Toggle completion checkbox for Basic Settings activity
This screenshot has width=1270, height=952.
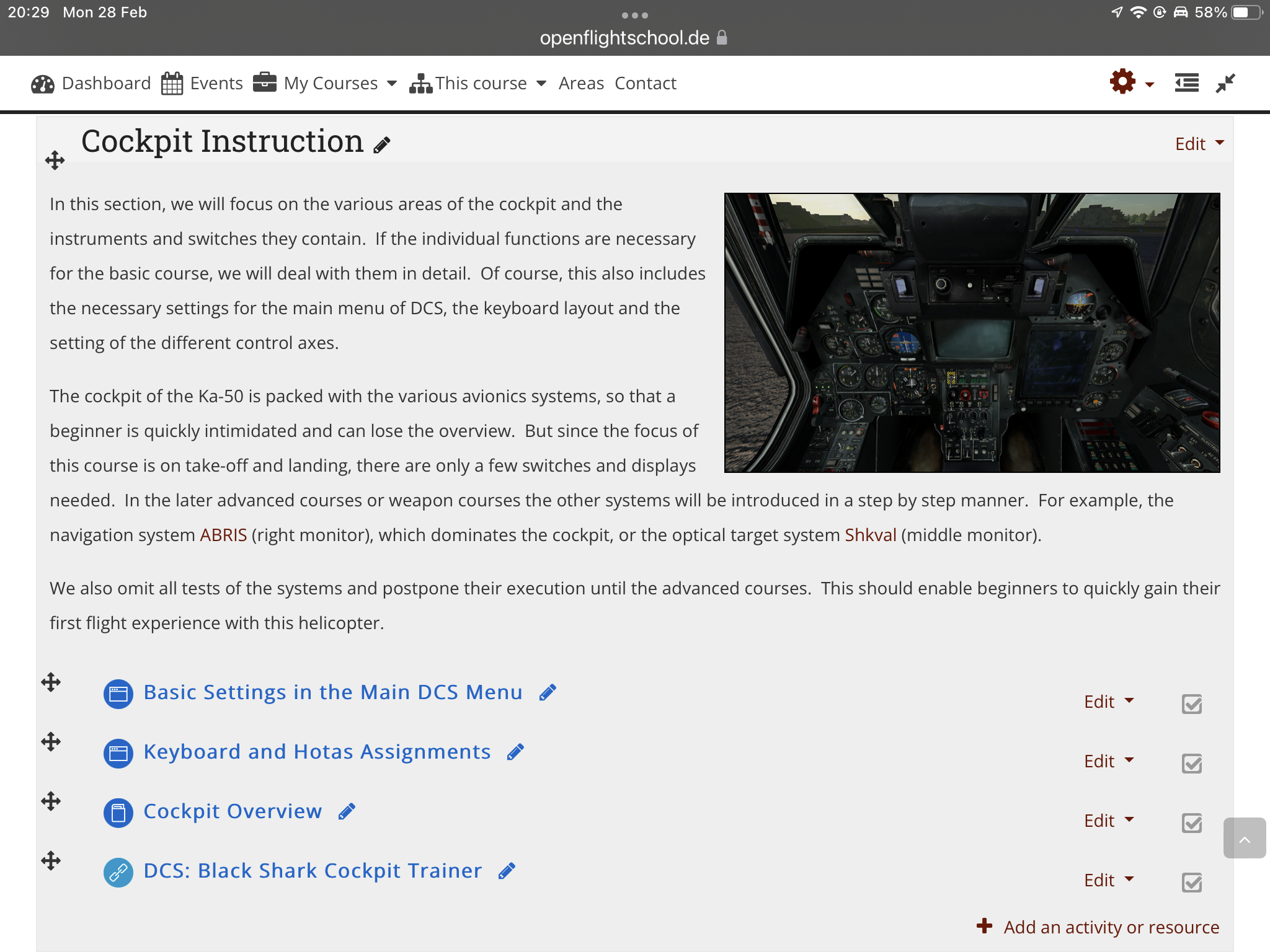coord(1191,703)
